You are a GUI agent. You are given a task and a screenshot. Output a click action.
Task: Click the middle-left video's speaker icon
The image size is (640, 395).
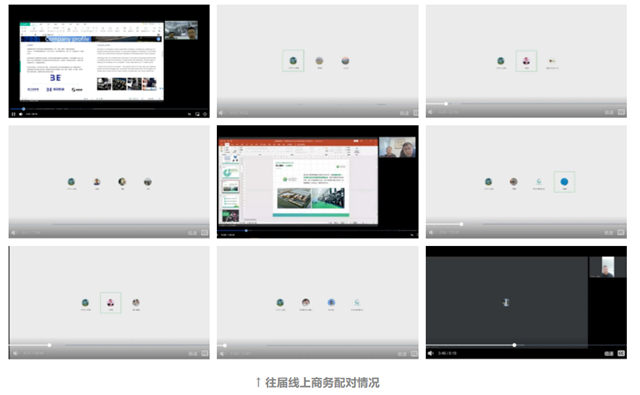13,233
